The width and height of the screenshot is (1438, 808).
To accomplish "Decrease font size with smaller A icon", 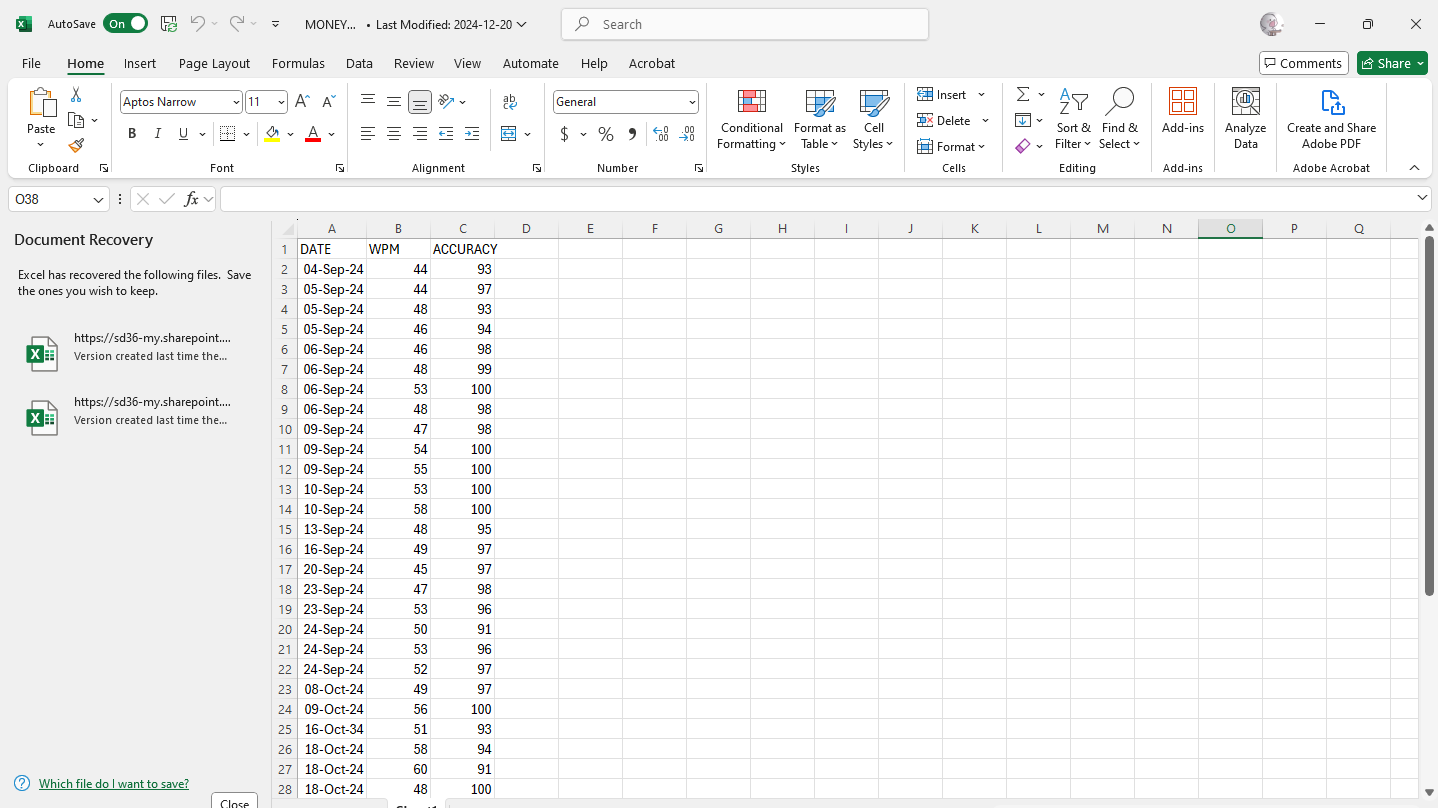I will tap(328, 102).
